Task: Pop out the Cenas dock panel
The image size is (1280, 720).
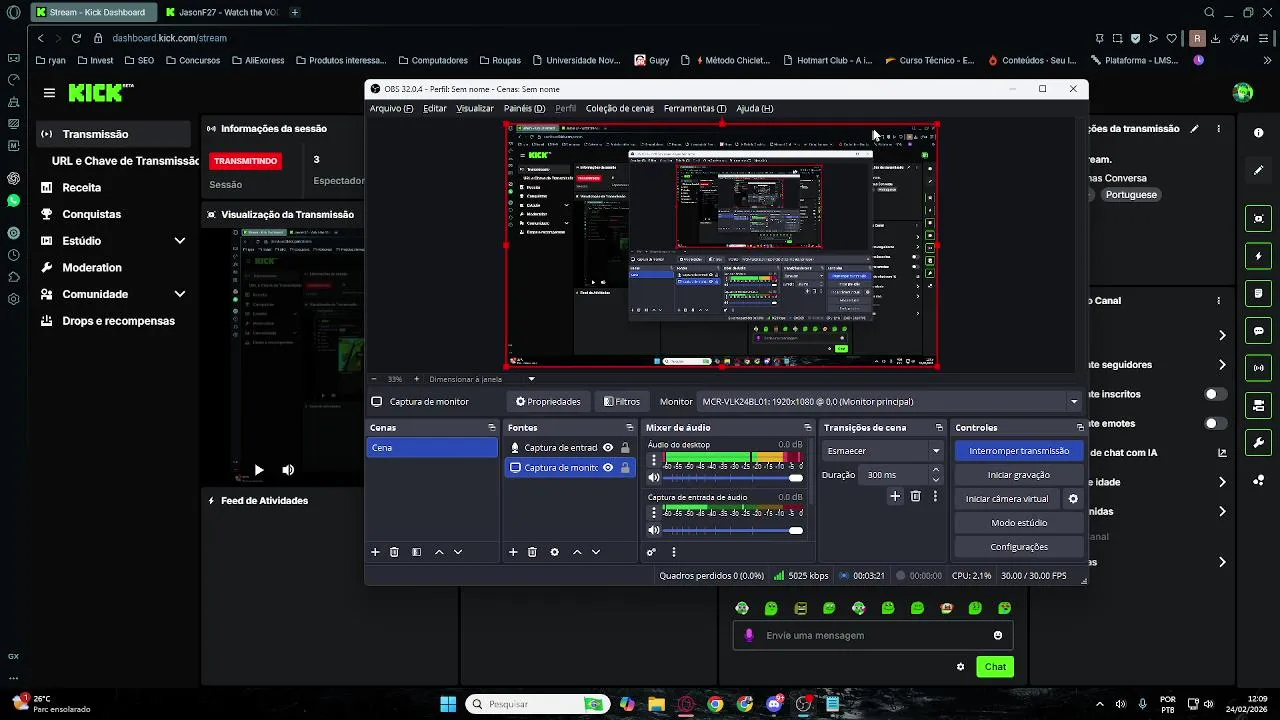Action: click(491, 428)
